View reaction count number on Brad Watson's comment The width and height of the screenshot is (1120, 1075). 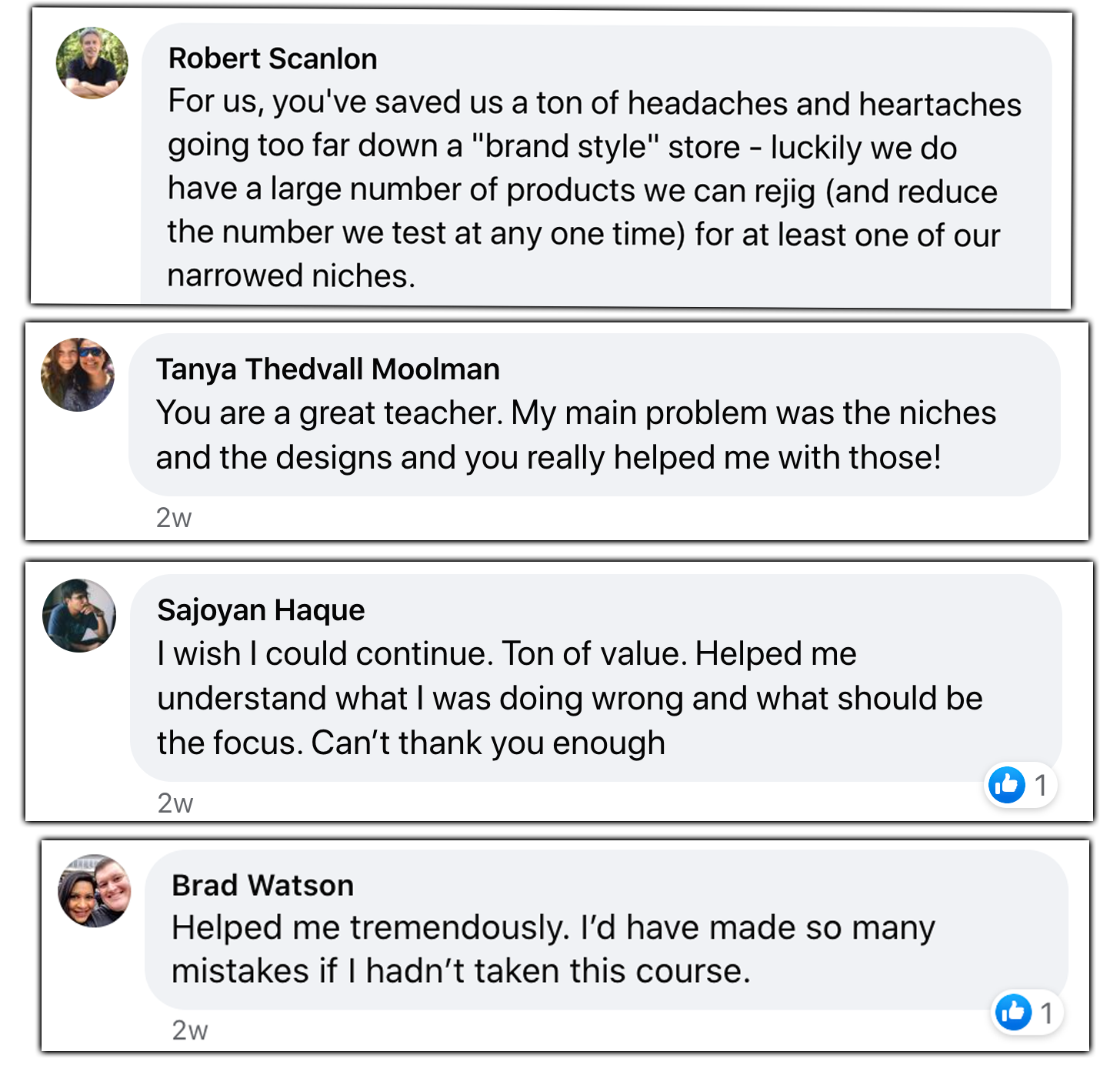tap(1046, 1013)
